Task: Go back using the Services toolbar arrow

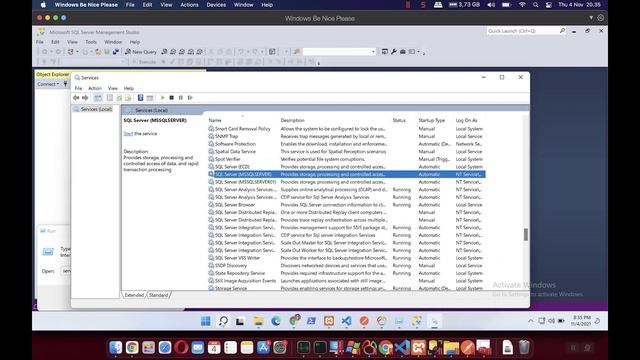Action: [76, 98]
